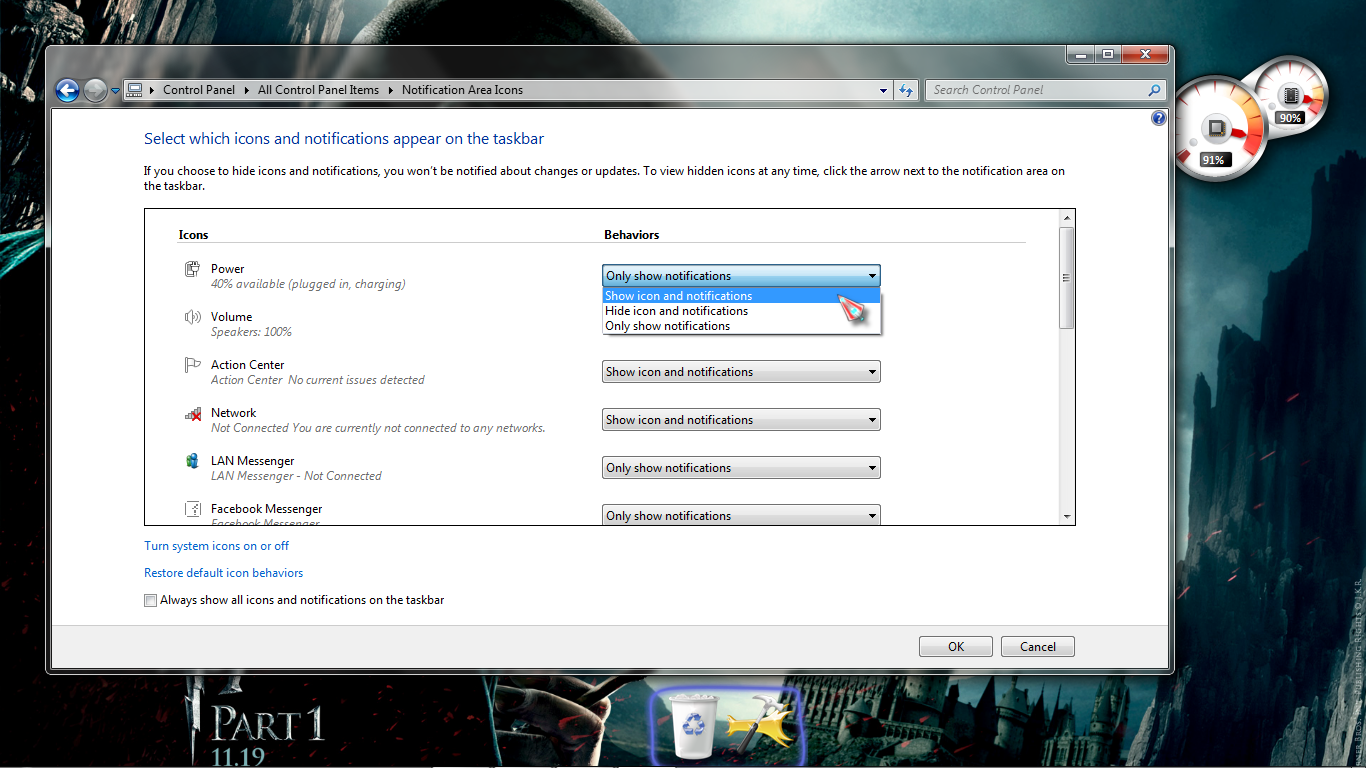Open Facebook Messenger behavior dropdown

point(741,515)
